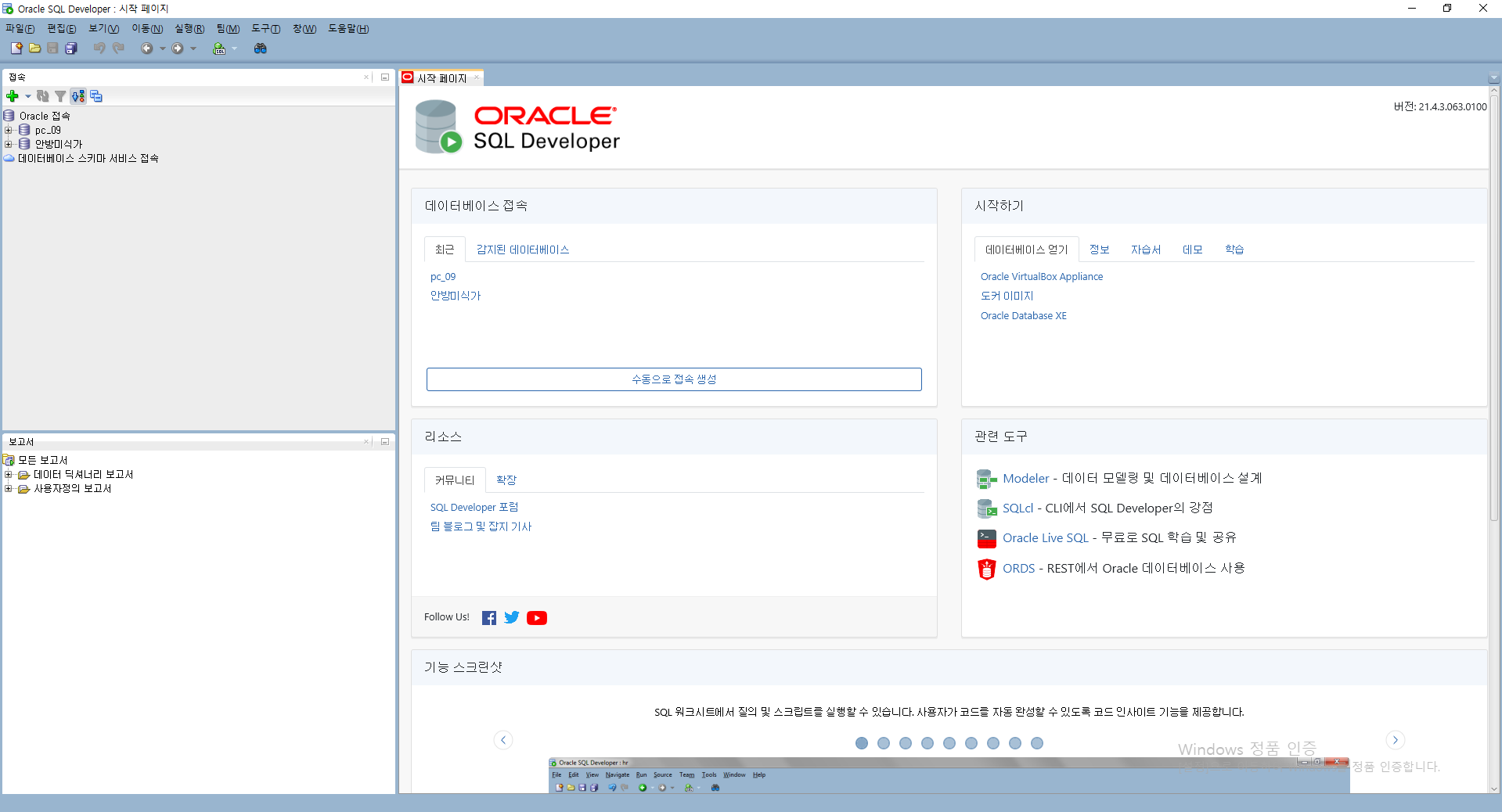The height and width of the screenshot is (812, 1502).
Task: Open Oracle VirtualBox Appliance link
Action: [1042, 277]
